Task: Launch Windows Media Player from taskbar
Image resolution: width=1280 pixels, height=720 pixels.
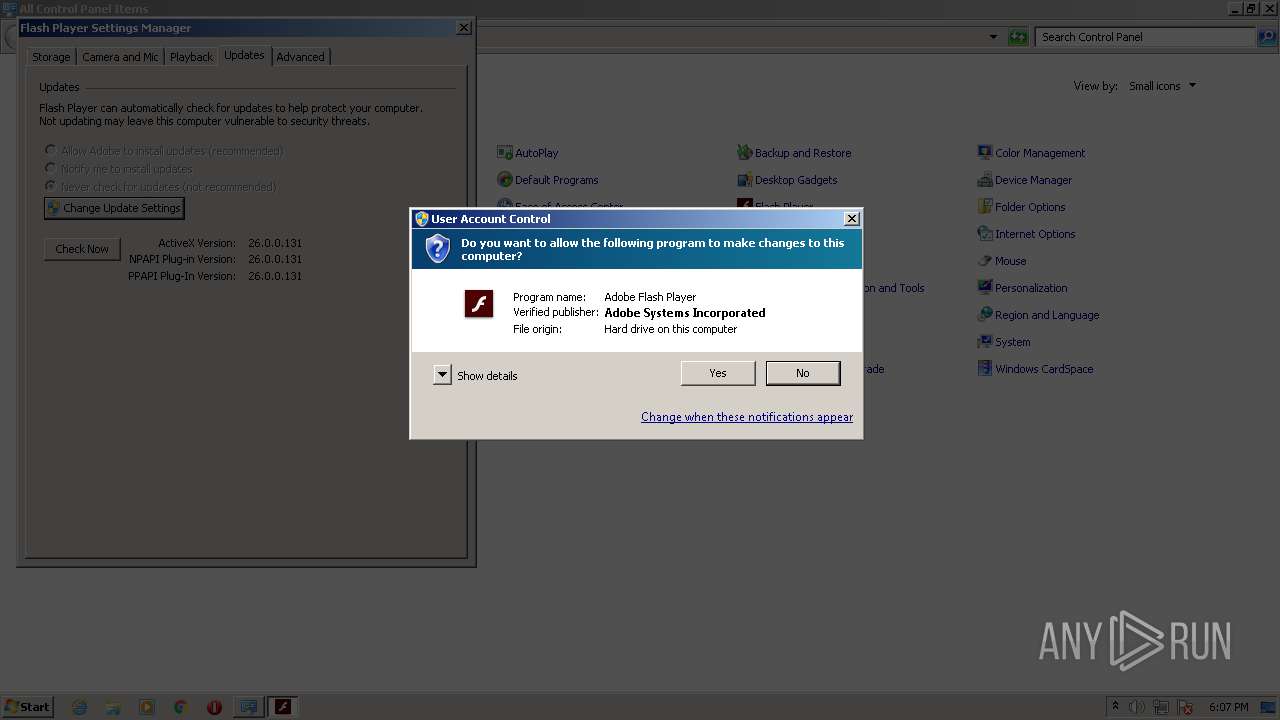Action: point(147,707)
